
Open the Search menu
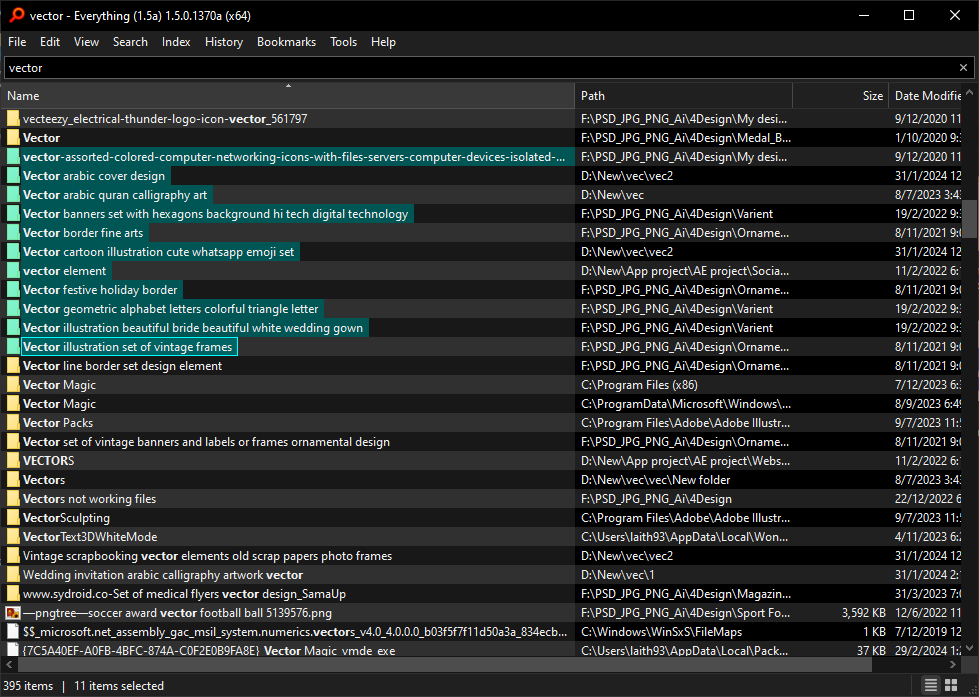(x=130, y=42)
